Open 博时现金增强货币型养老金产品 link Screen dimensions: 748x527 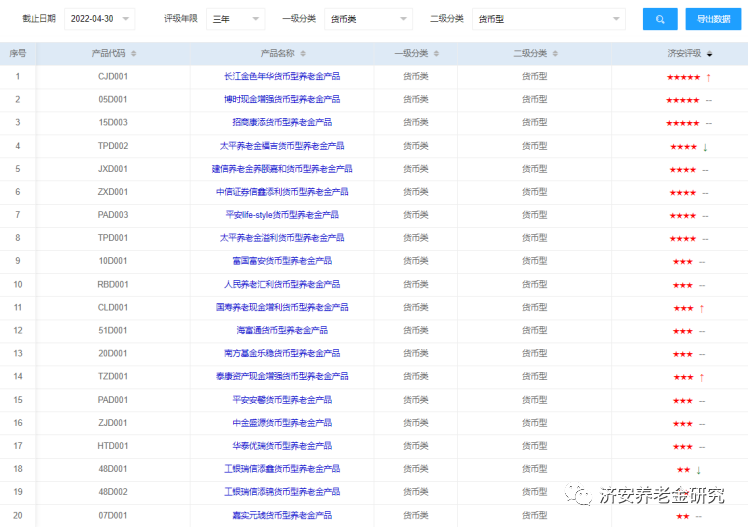point(282,99)
